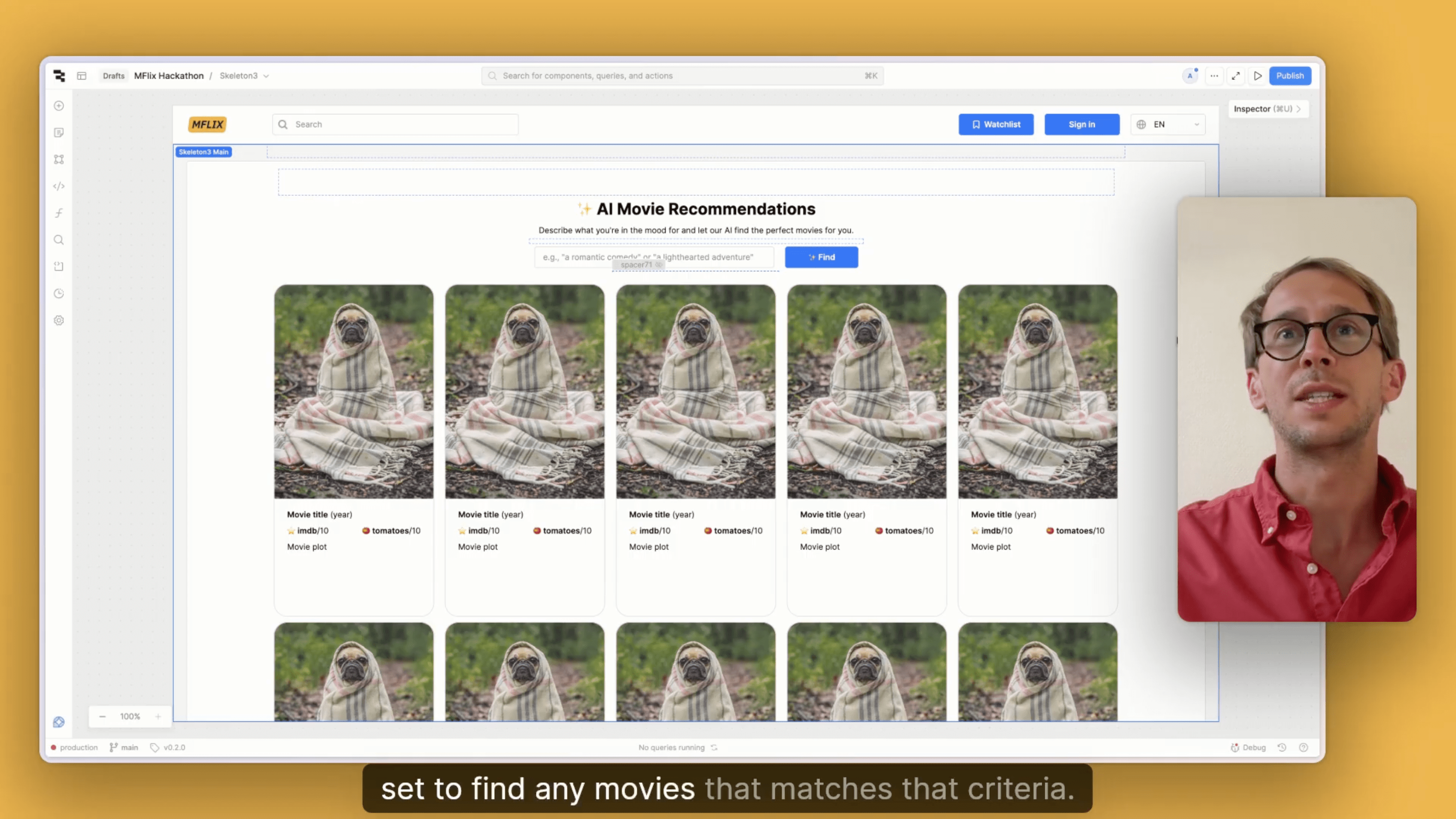Toggle the left panel layout icon
This screenshot has height=819, width=1456.
click(82, 76)
